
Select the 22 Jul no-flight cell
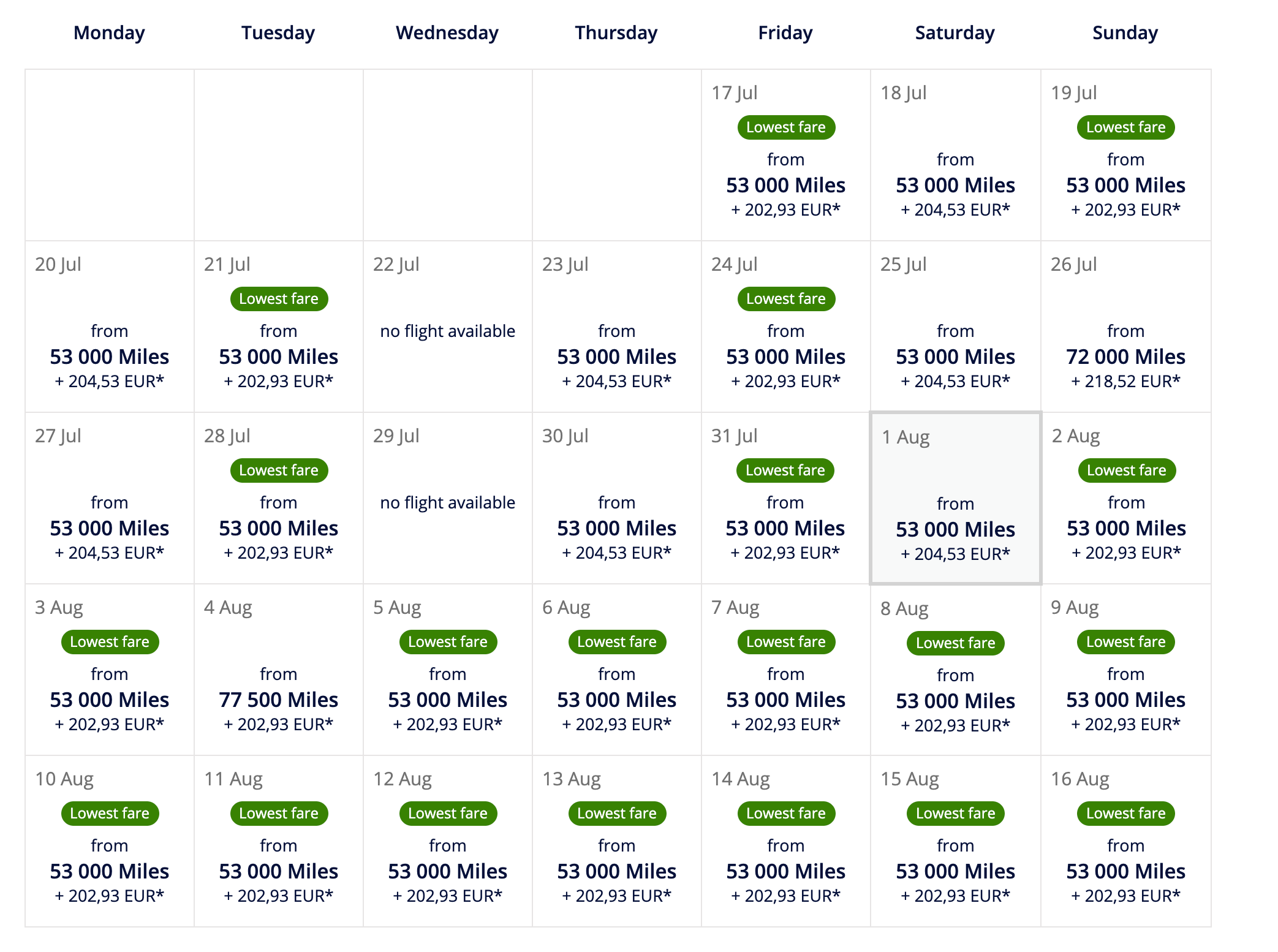tap(447, 327)
